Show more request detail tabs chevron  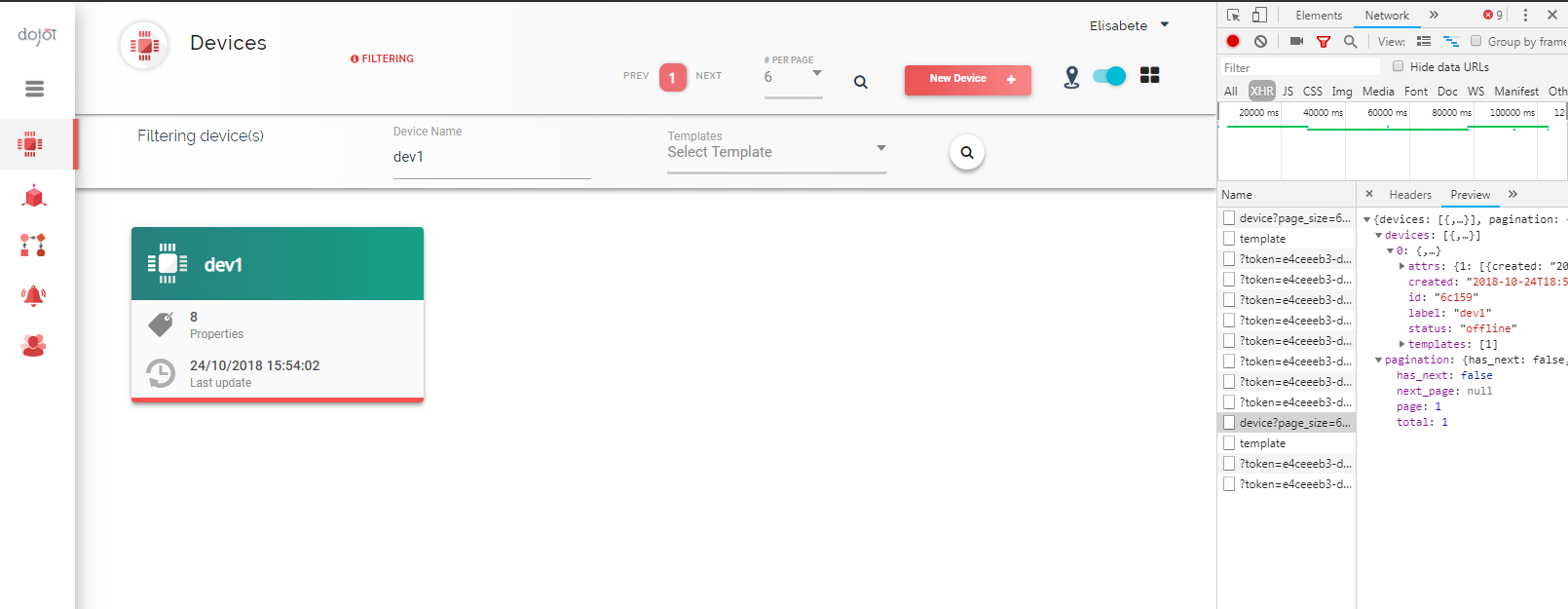click(x=1512, y=194)
